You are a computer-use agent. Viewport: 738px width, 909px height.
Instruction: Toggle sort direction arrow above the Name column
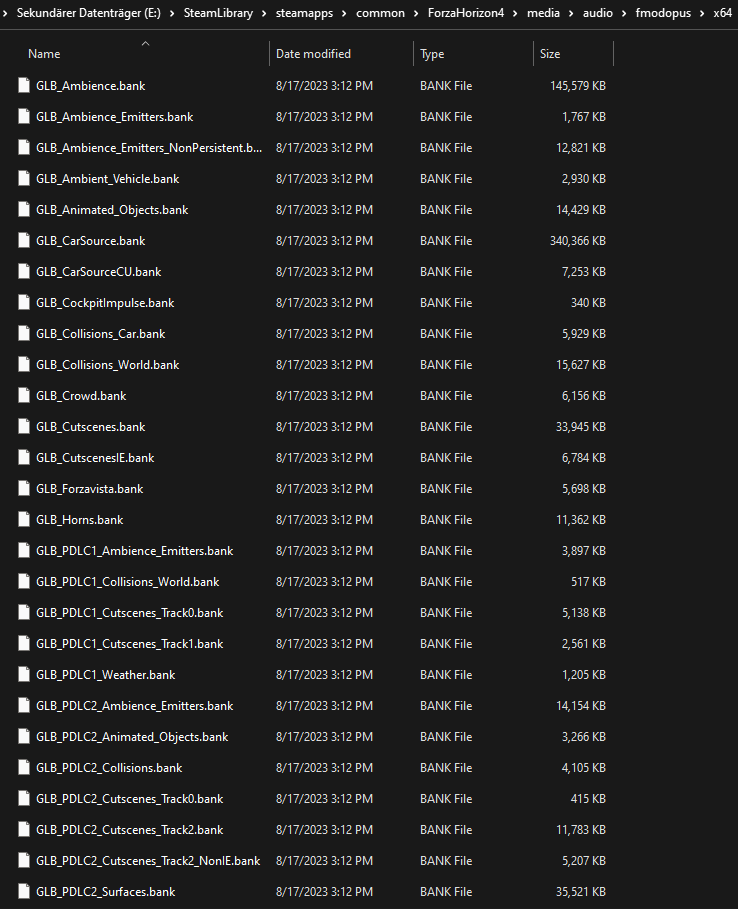click(146, 43)
